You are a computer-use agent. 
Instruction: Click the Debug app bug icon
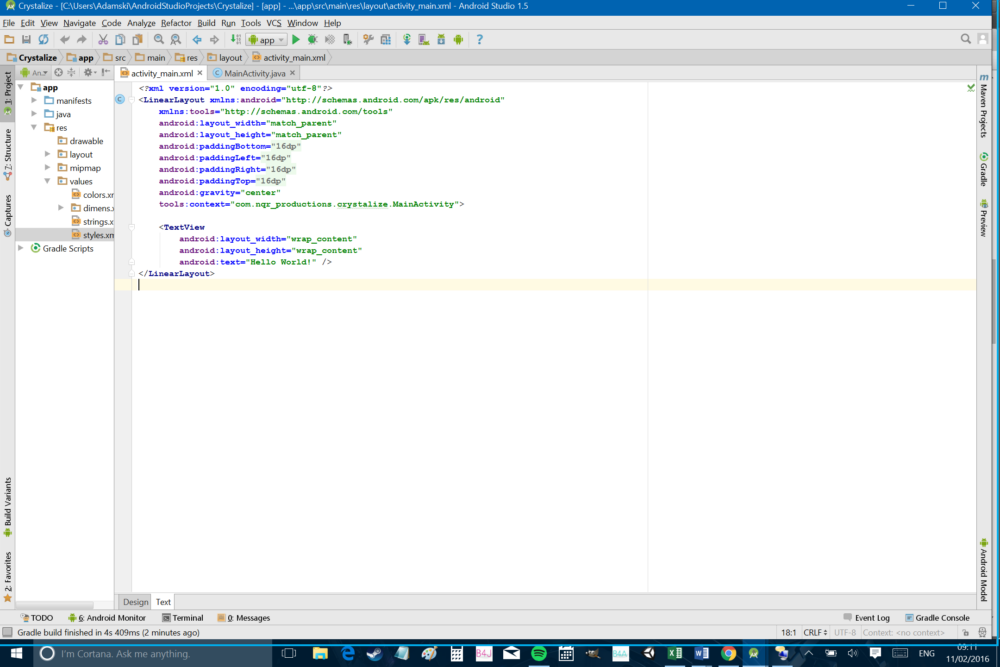pyautogui.click(x=312, y=39)
